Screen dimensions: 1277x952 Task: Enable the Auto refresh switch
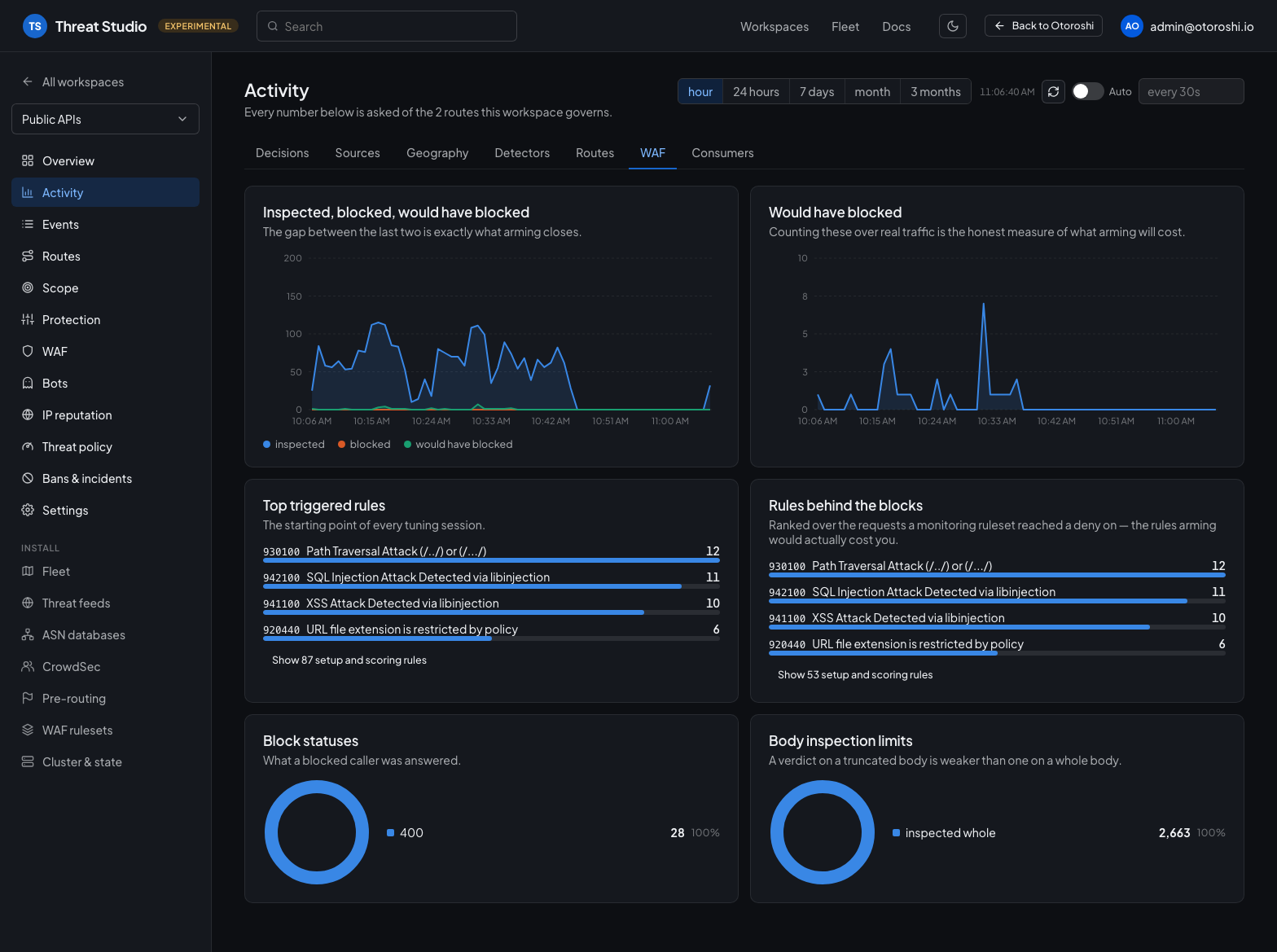pos(1087,91)
